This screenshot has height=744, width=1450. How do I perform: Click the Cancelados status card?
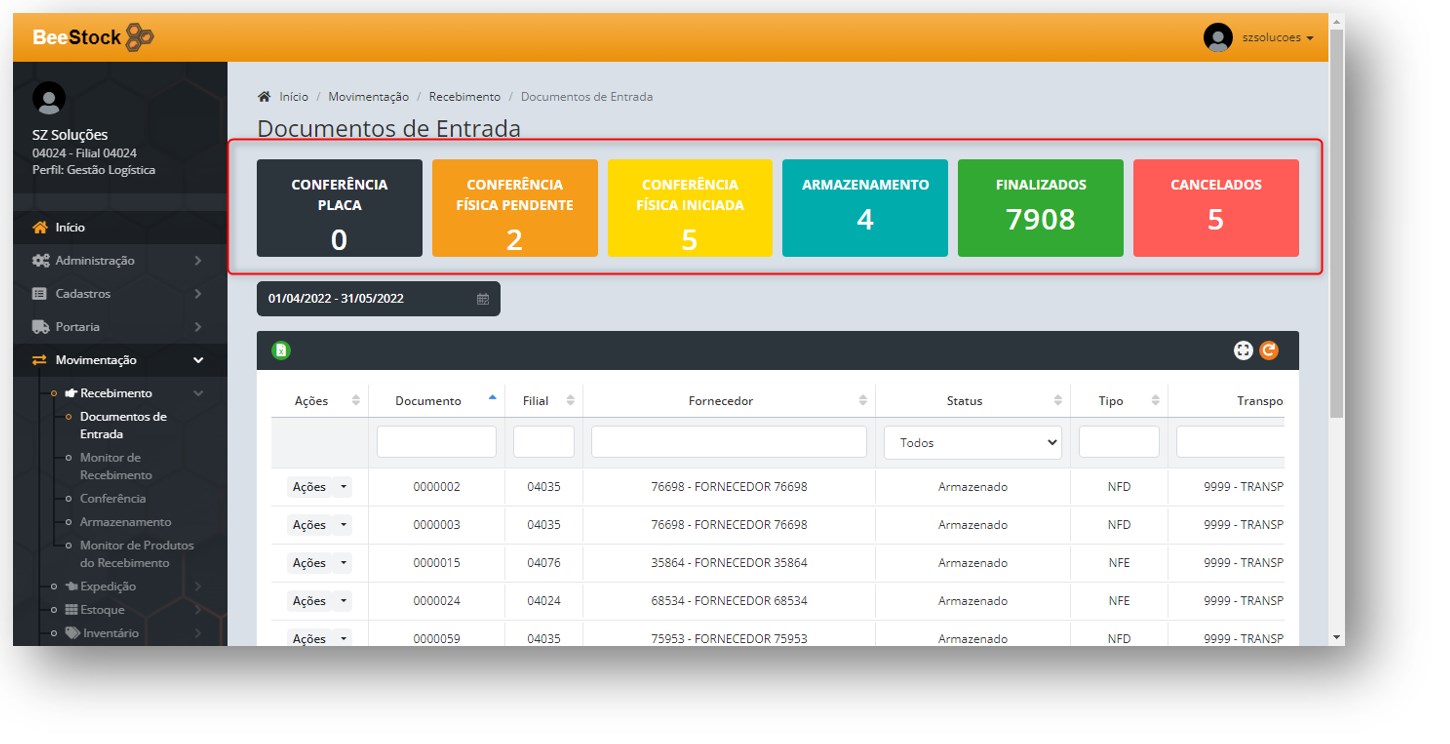[1215, 208]
